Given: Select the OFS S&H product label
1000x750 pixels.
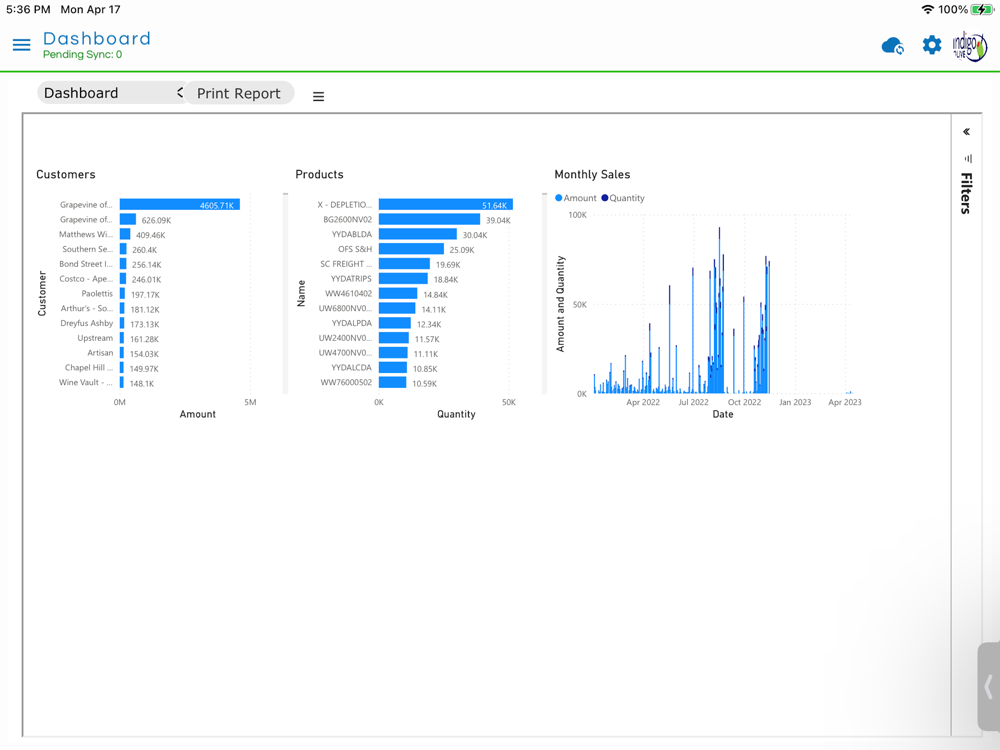Looking at the screenshot, I should click(x=355, y=249).
